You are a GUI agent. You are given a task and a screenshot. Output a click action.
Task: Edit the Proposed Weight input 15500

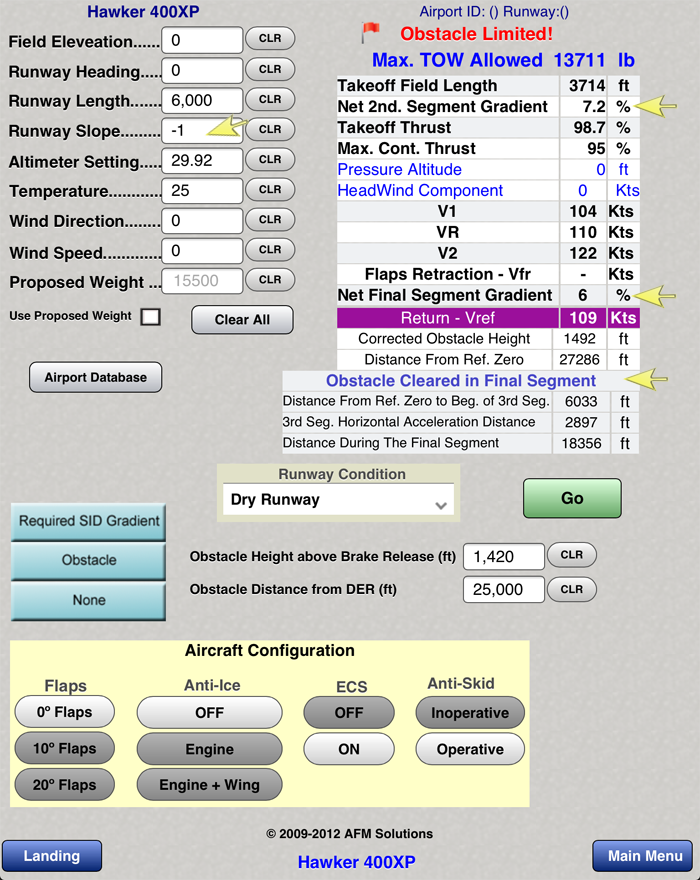[202, 281]
